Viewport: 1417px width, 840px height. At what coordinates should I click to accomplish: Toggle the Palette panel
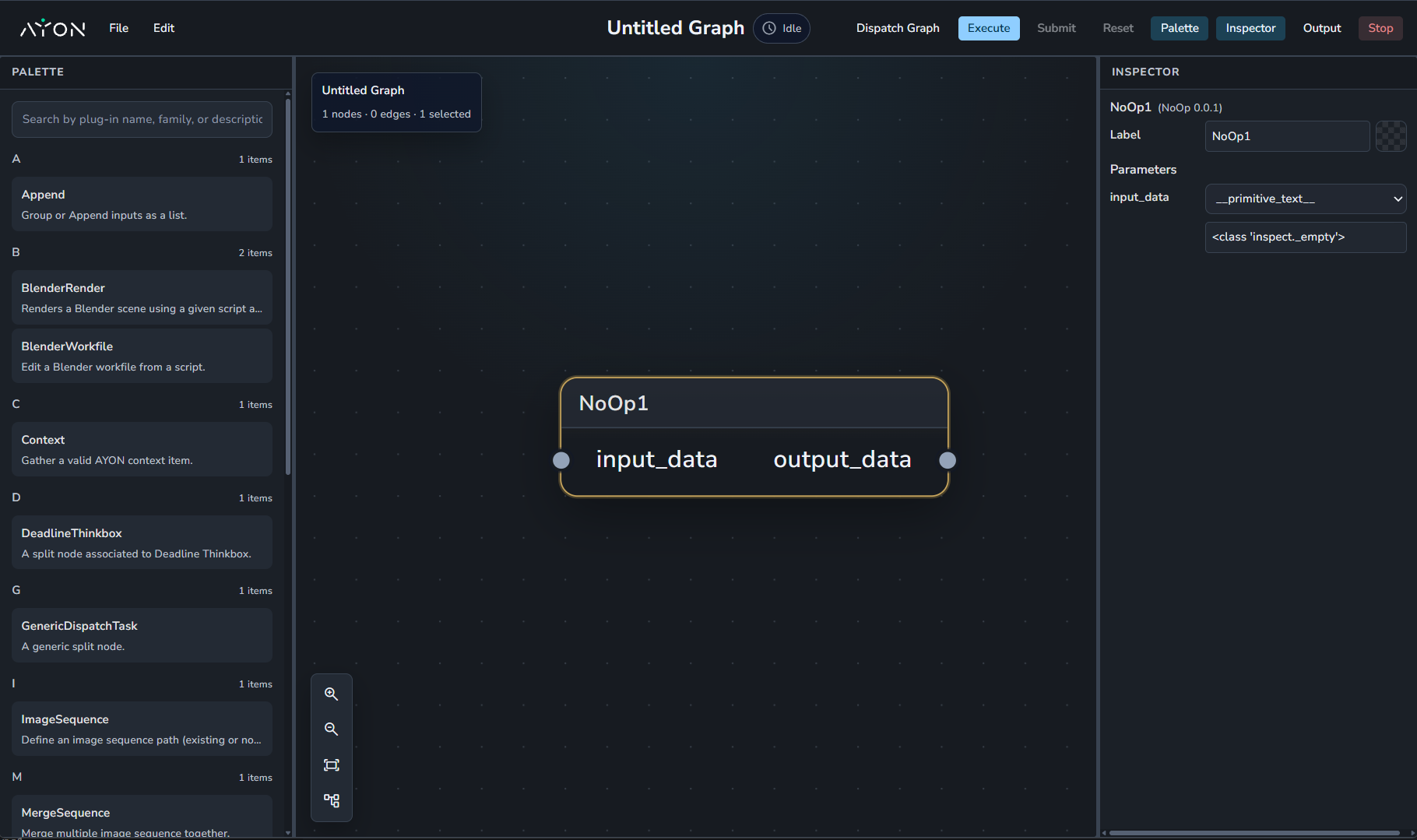coord(1180,28)
